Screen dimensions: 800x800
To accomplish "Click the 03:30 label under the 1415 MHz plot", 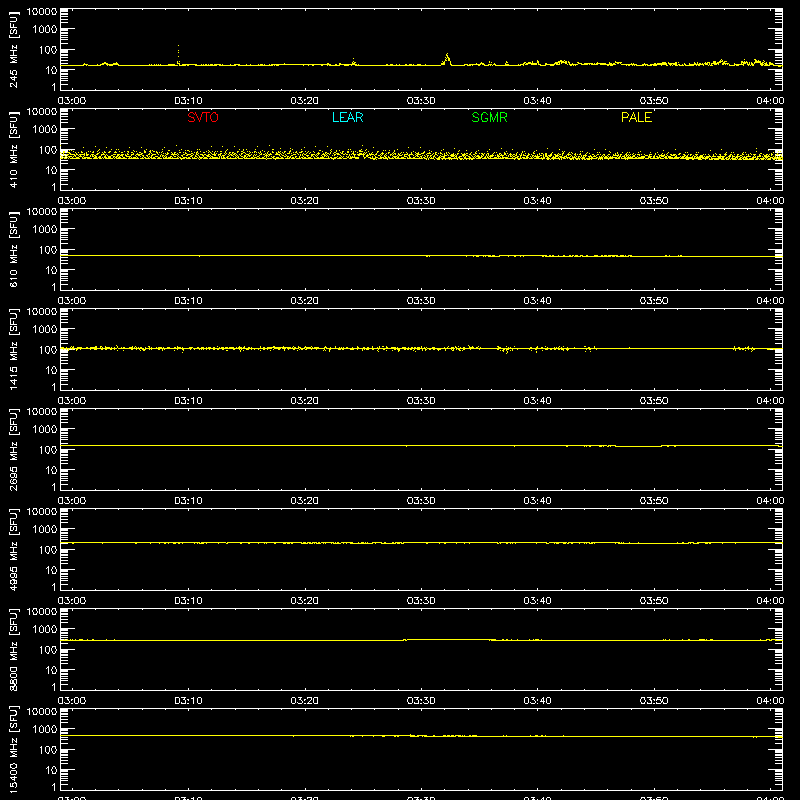I will pyautogui.click(x=421, y=401).
